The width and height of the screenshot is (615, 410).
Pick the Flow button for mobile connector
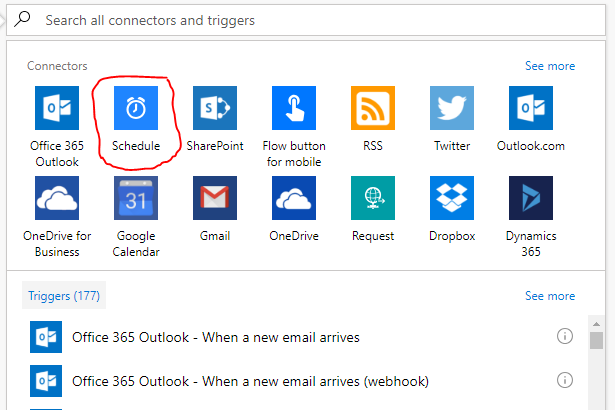pos(294,108)
